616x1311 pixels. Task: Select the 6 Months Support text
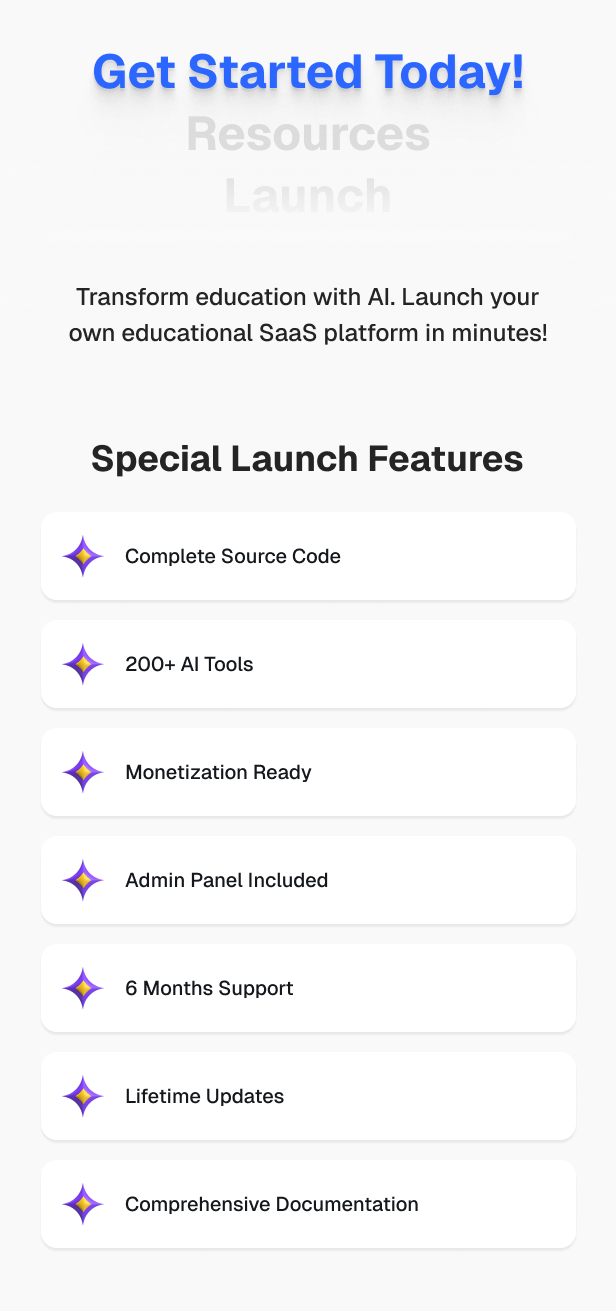coord(209,988)
